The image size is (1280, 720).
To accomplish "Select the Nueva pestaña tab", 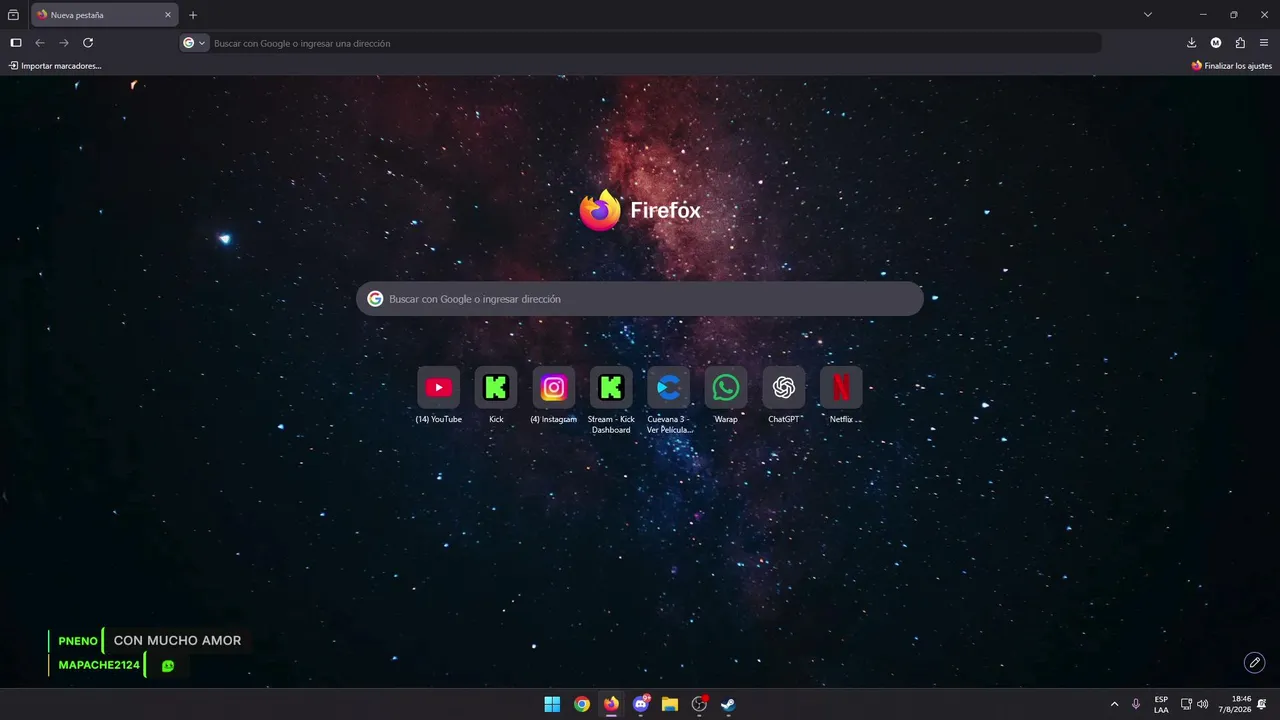I will 104,15.
